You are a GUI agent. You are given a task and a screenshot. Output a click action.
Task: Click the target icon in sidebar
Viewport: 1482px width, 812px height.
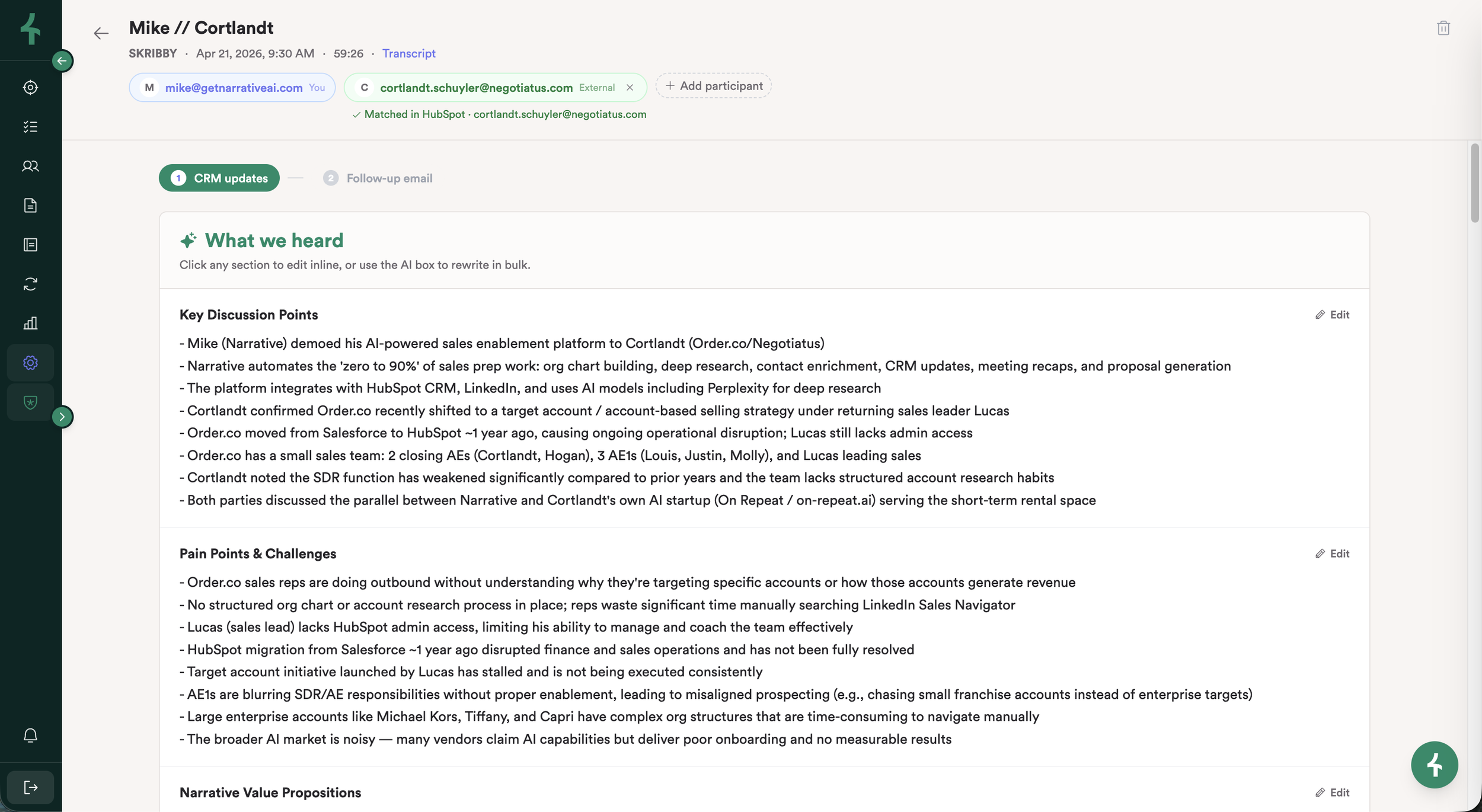(30, 87)
